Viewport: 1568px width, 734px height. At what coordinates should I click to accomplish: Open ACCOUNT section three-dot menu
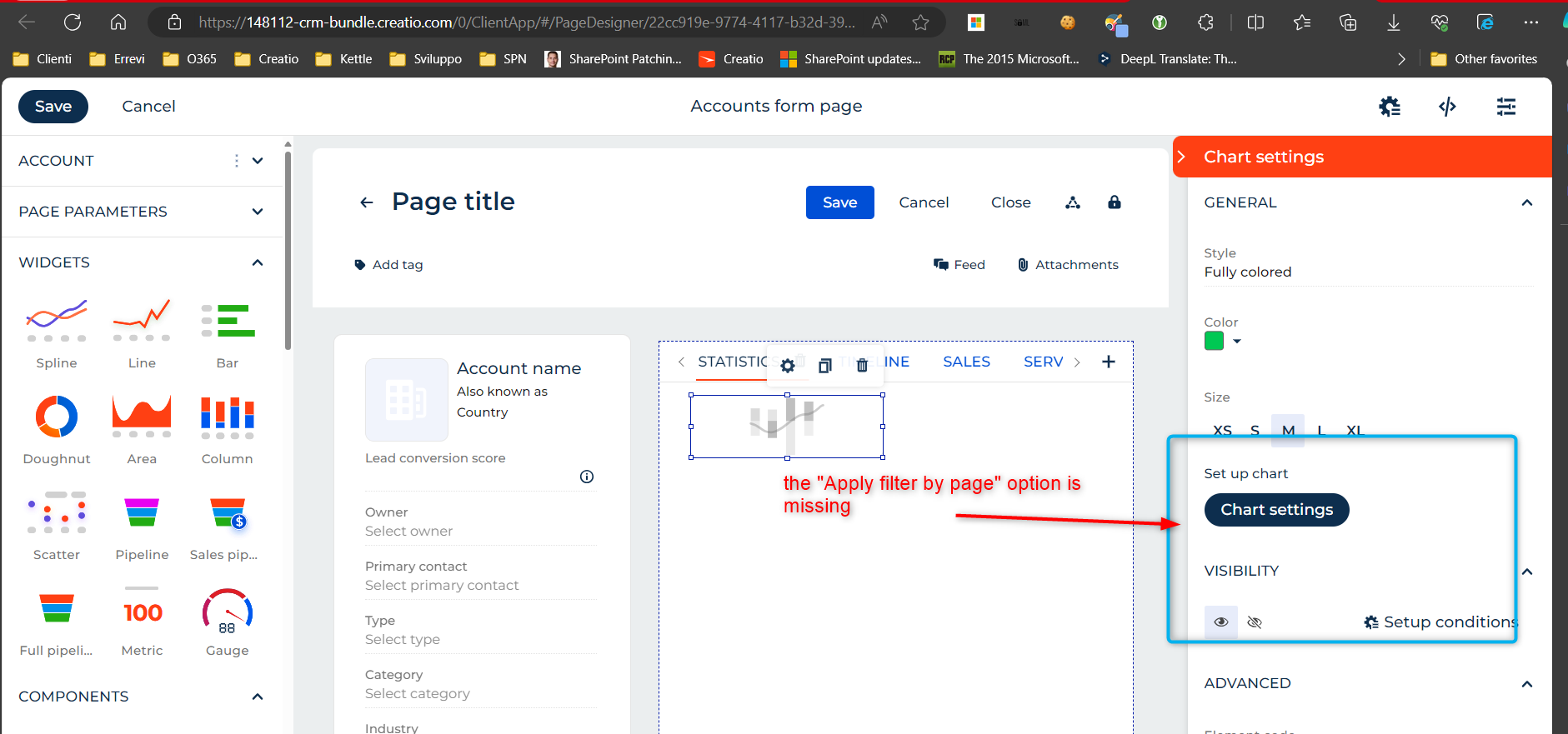[x=237, y=161]
